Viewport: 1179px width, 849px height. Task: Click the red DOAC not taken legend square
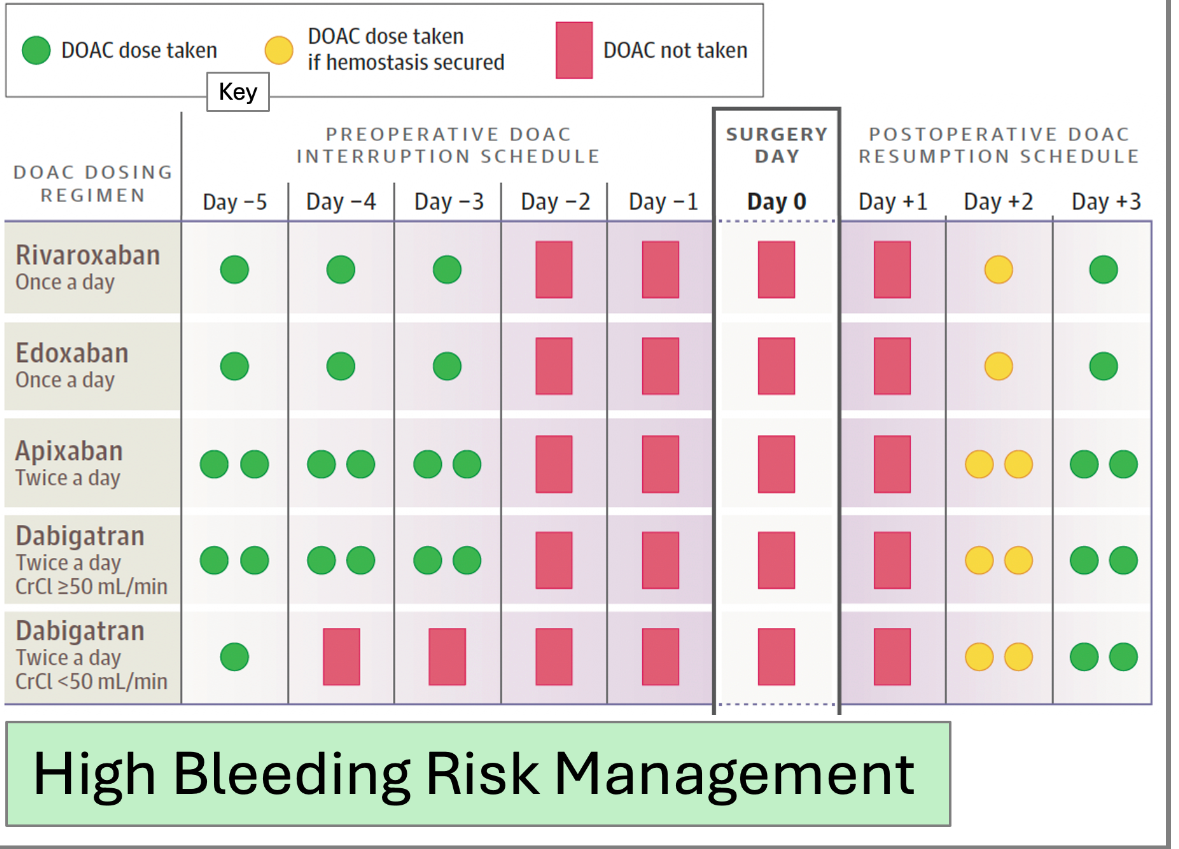pyautogui.click(x=574, y=50)
